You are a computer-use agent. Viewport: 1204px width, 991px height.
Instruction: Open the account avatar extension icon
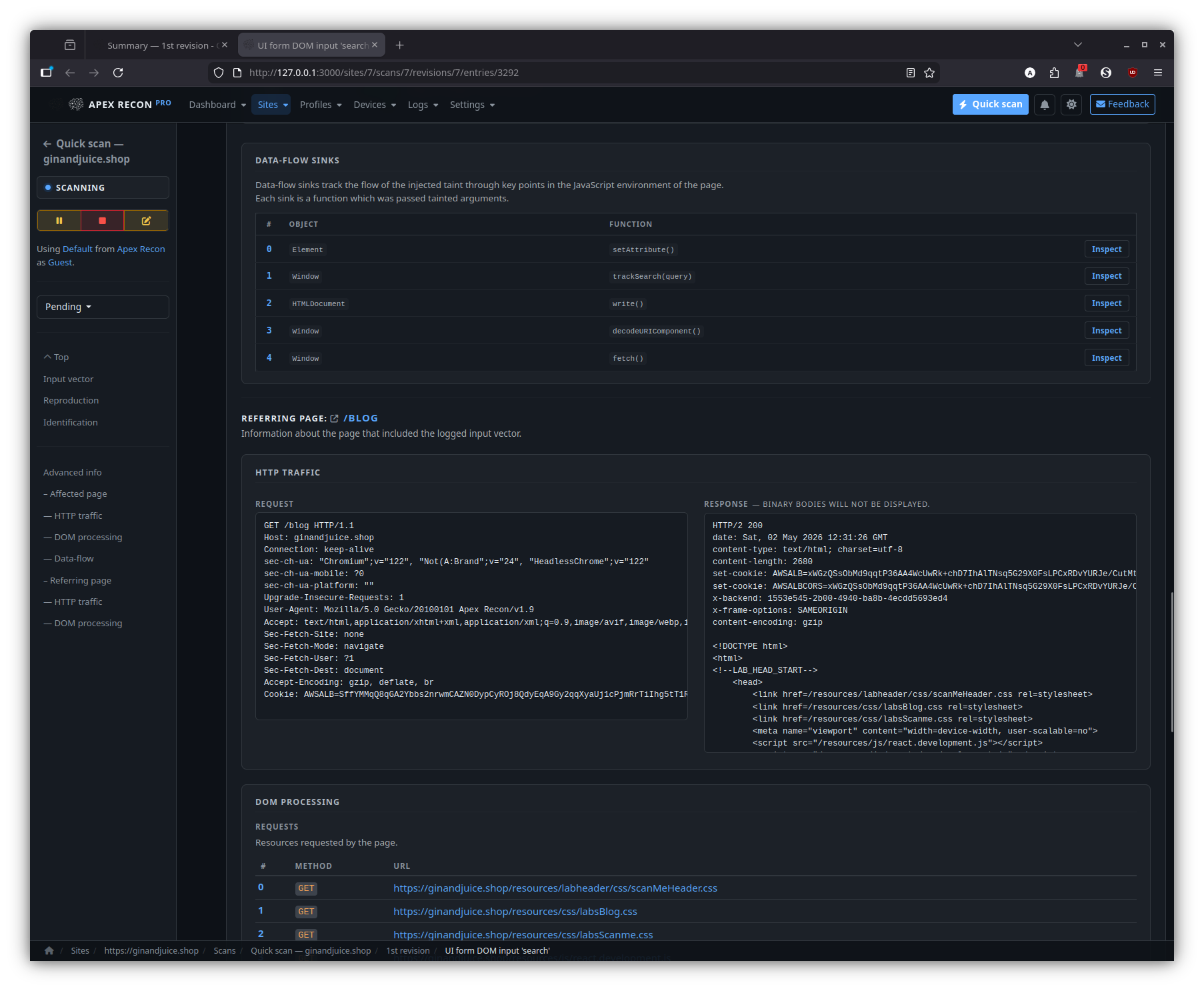(x=1030, y=73)
